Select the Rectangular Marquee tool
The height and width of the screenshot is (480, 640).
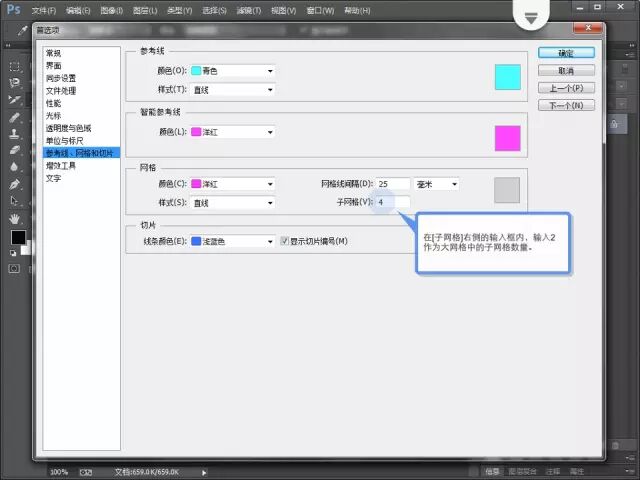[x=15, y=66]
